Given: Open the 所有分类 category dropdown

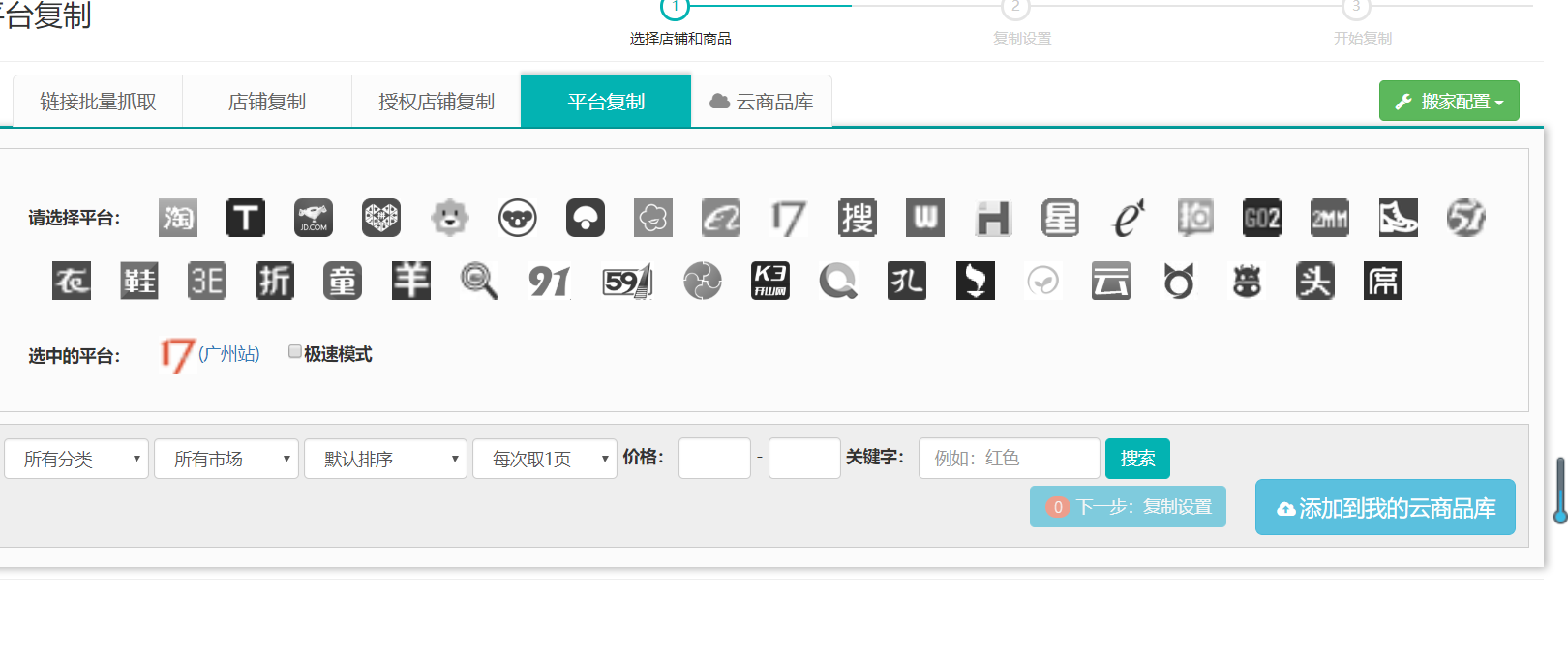Looking at the screenshot, I should (x=76, y=459).
